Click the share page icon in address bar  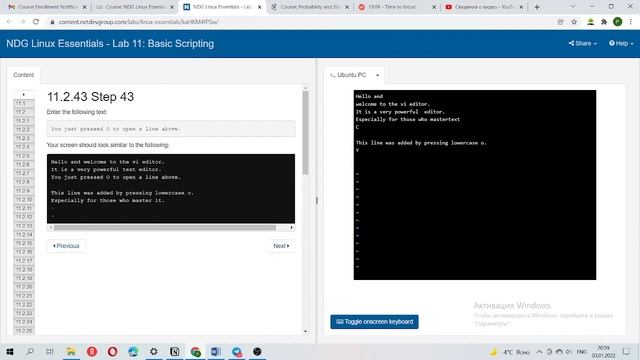pyautogui.click(x=560, y=22)
